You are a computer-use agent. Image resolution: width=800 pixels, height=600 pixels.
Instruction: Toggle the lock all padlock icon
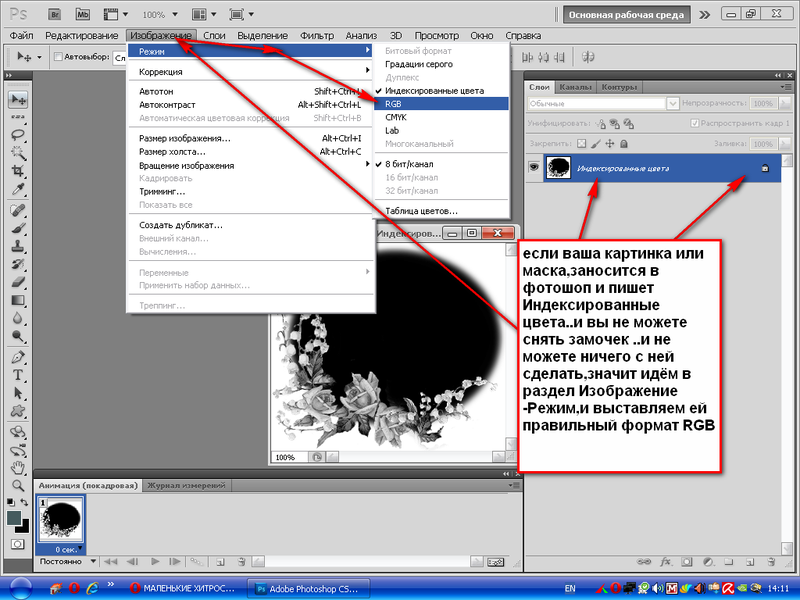click(623, 144)
